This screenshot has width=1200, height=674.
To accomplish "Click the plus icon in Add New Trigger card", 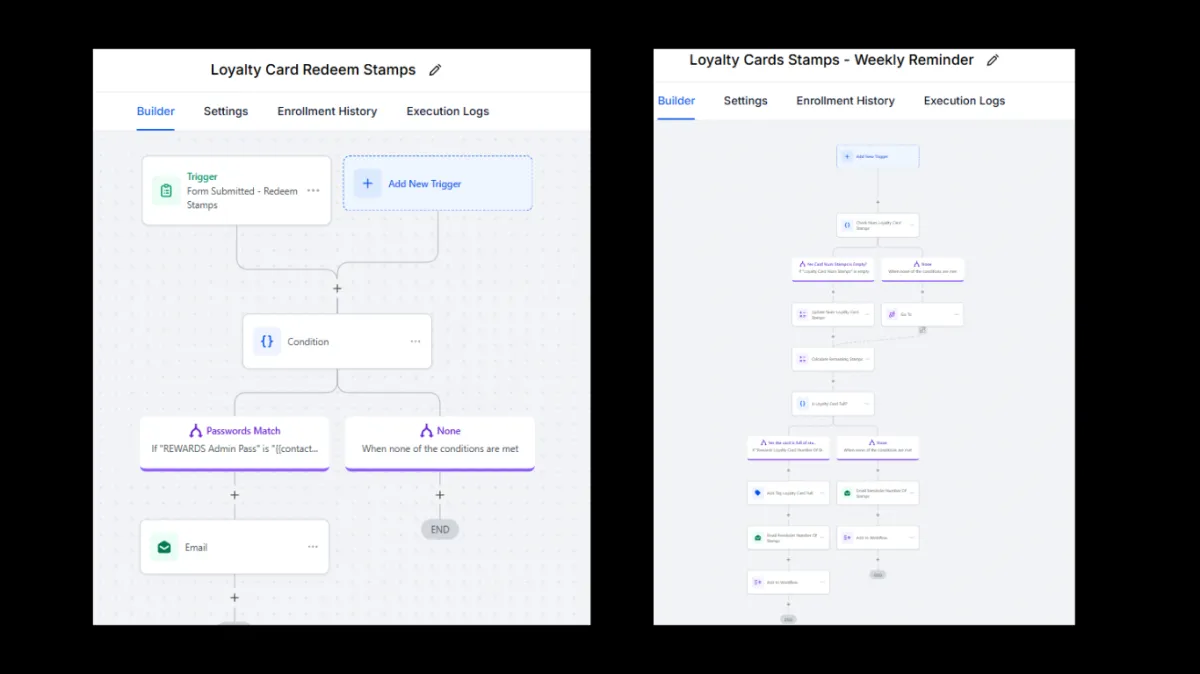I will 367,184.
